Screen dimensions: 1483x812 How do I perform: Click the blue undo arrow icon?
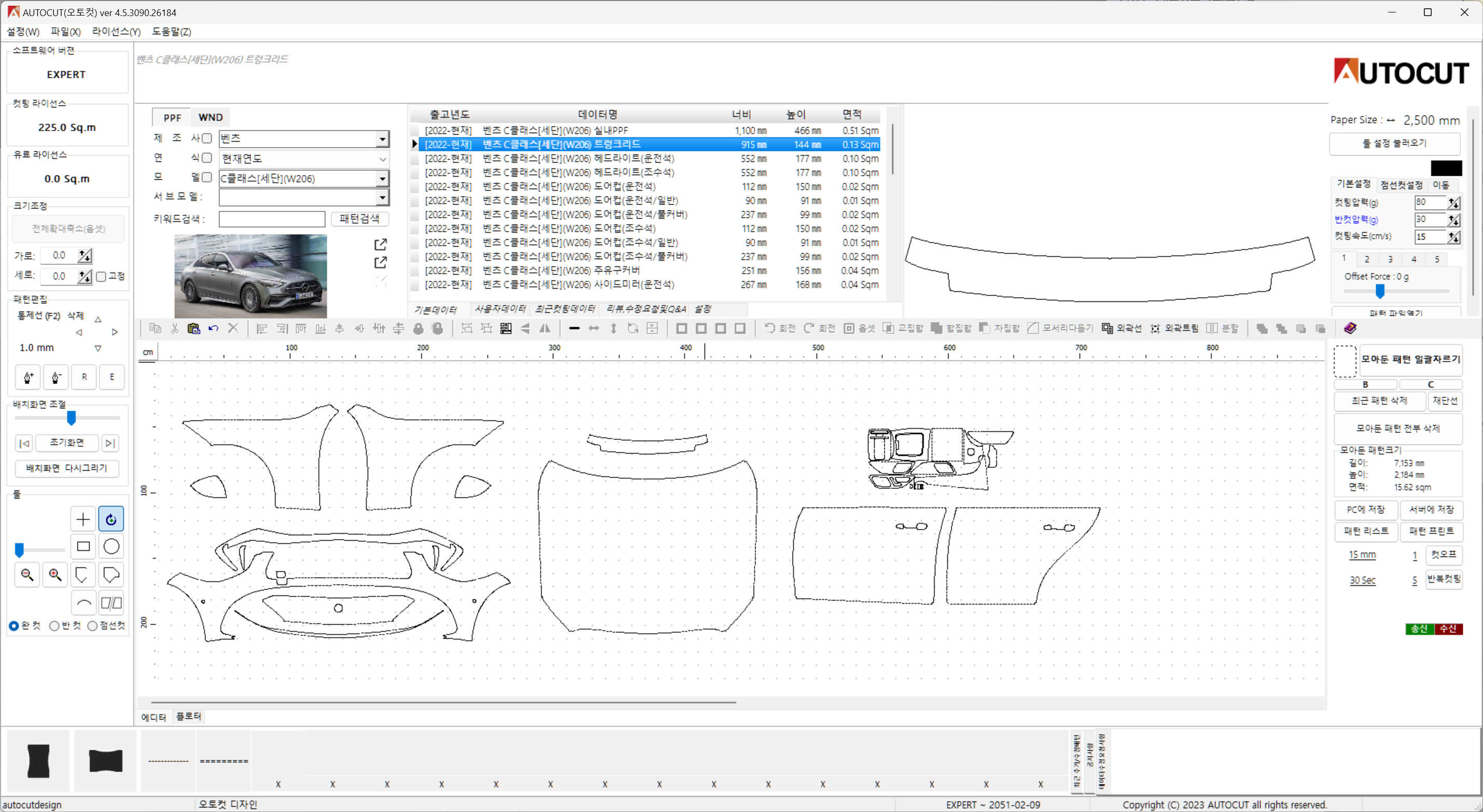click(214, 329)
